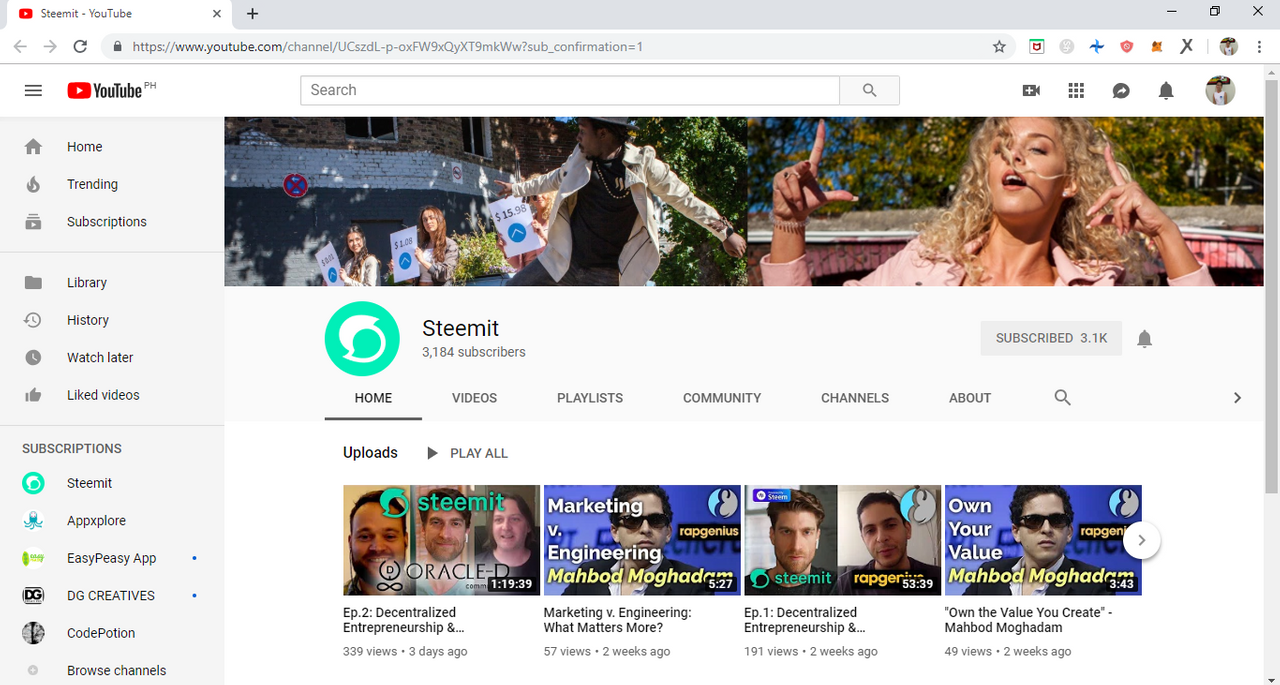
Task: Open Ep.2: Decentralized Entrepreneurship video title
Action: [x=404, y=620]
